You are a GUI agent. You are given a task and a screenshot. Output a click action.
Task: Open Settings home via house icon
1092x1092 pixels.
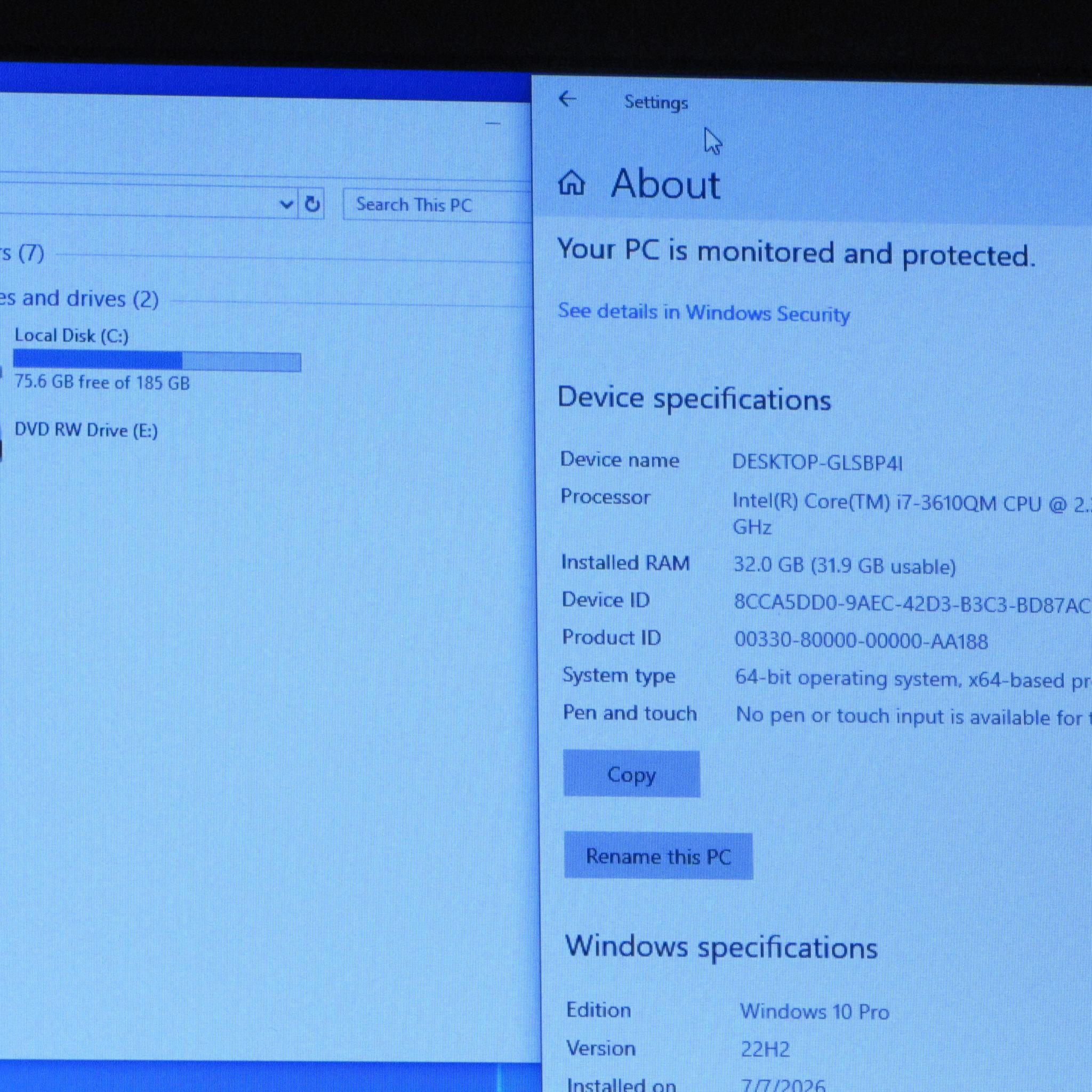click(572, 183)
